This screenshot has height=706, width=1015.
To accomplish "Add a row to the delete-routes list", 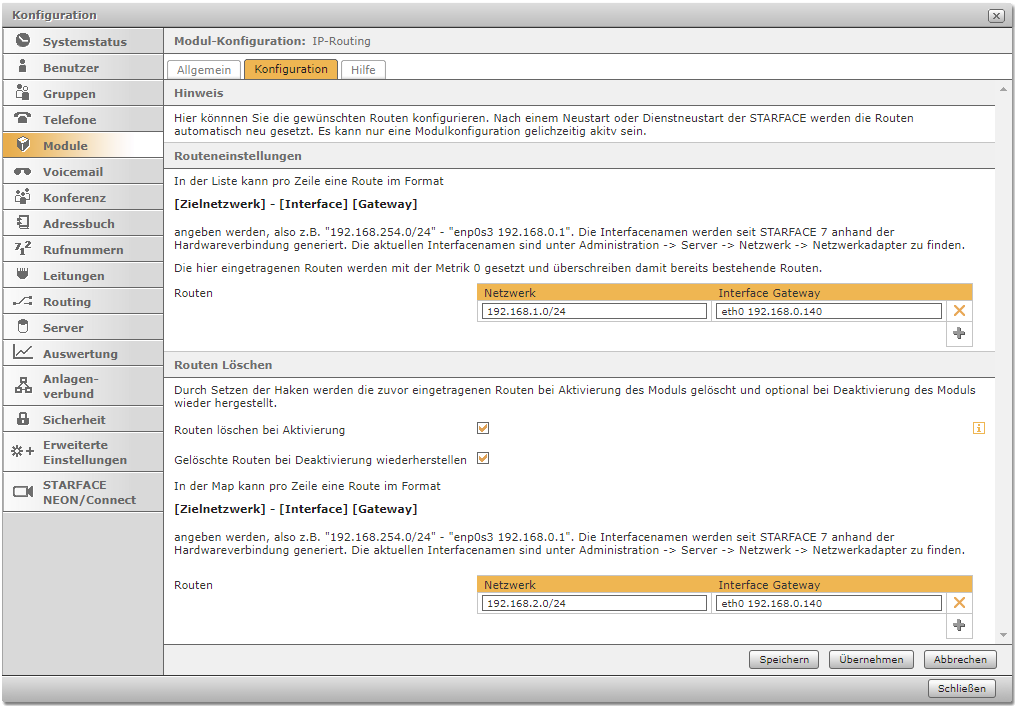I will tap(959, 625).
